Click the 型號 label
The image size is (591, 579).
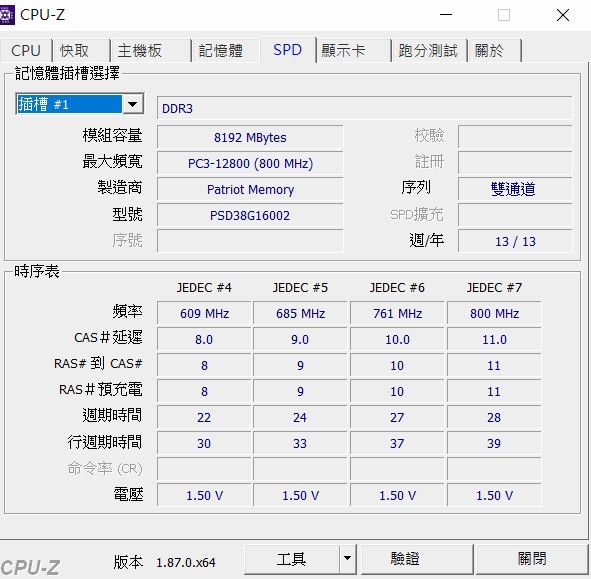coord(127,214)
